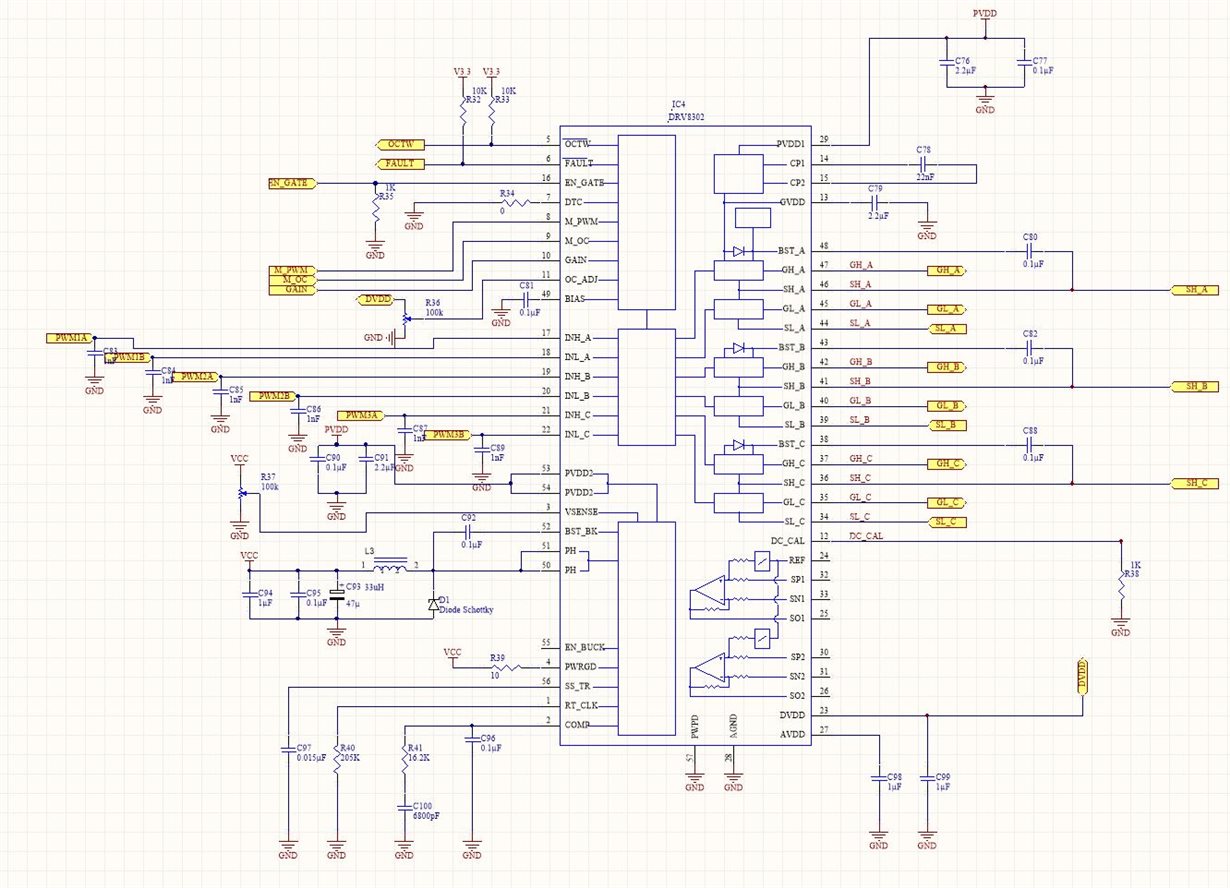Viewport: 1230px width, 888px height.
Task: Select the yellow M_OC port
Action: (291, 280)
